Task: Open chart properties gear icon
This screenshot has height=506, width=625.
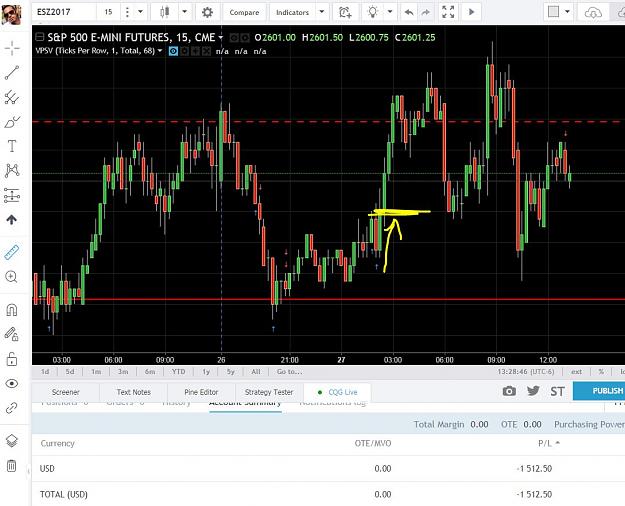Action: pos(207,12)
